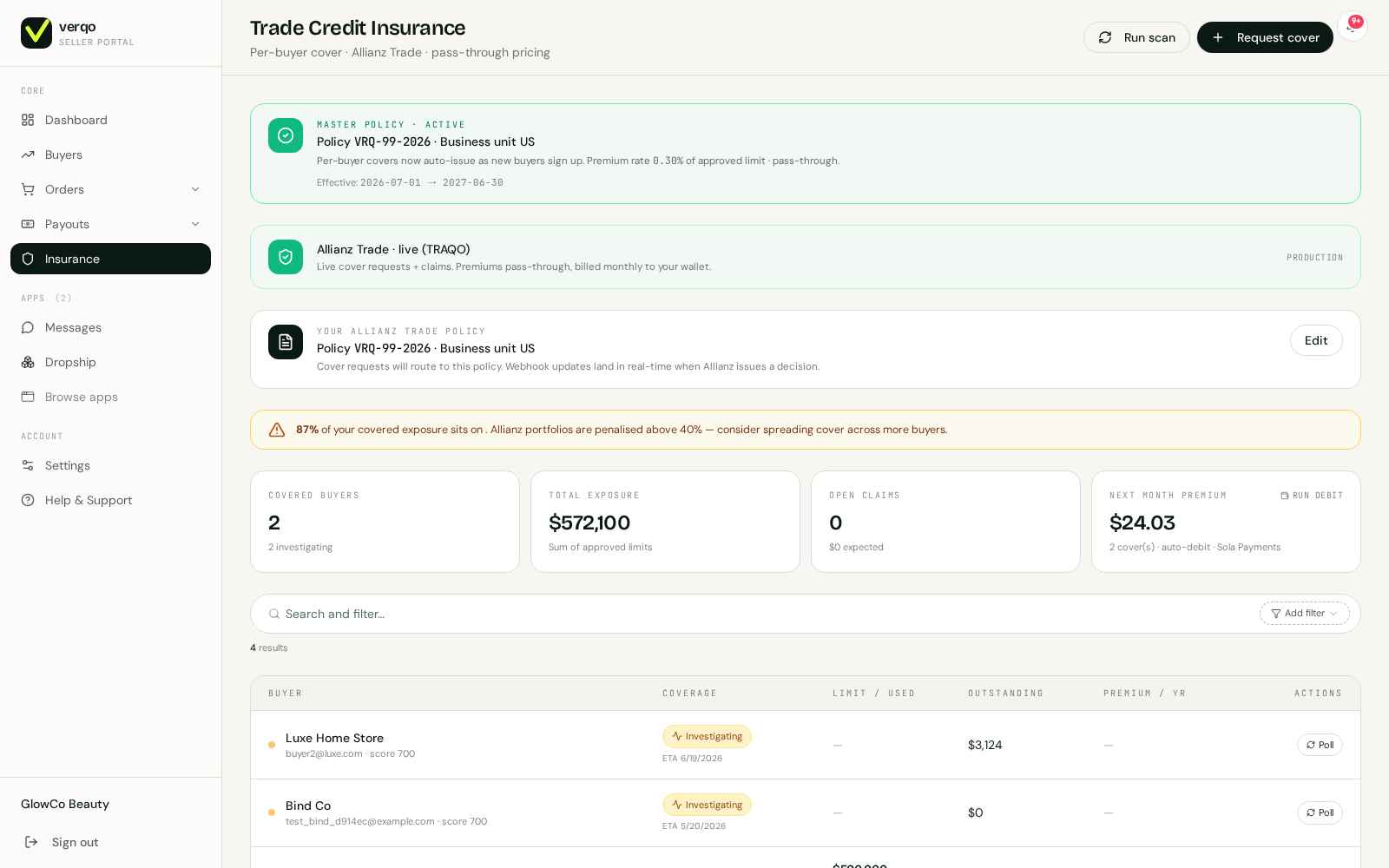Edit the Allianz Trade policy

[1316, 340]
